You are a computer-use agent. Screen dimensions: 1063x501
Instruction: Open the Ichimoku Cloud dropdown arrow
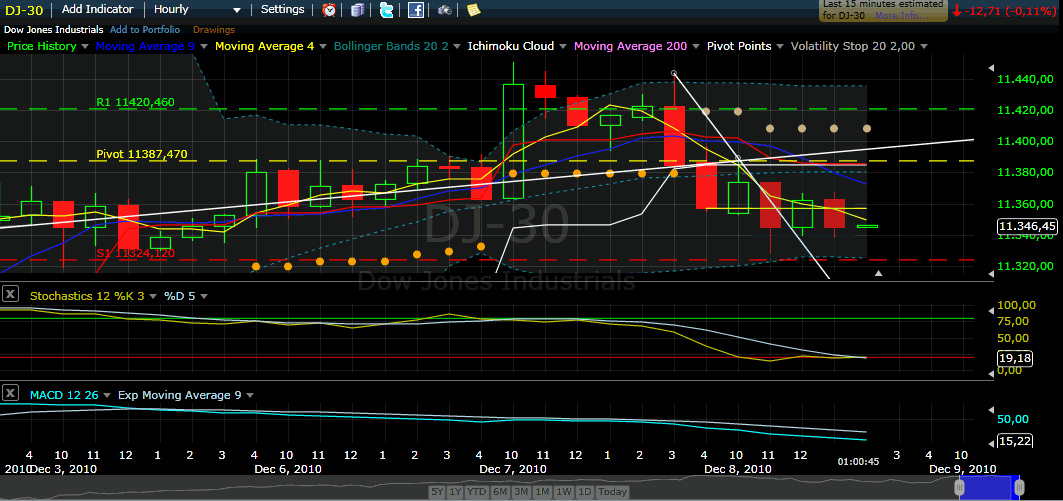(x=563, y=47)
